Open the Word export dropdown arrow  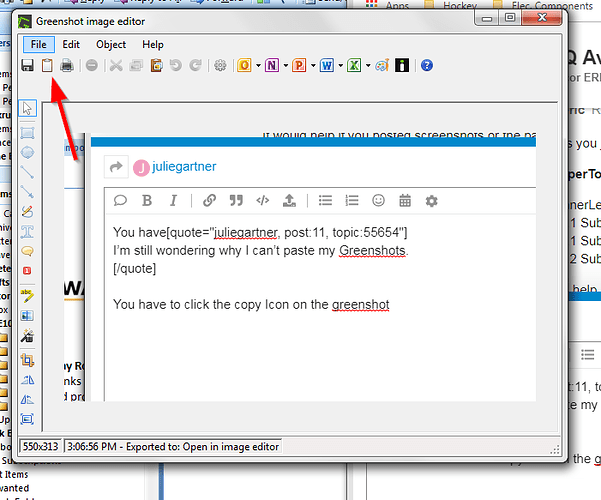341,66
